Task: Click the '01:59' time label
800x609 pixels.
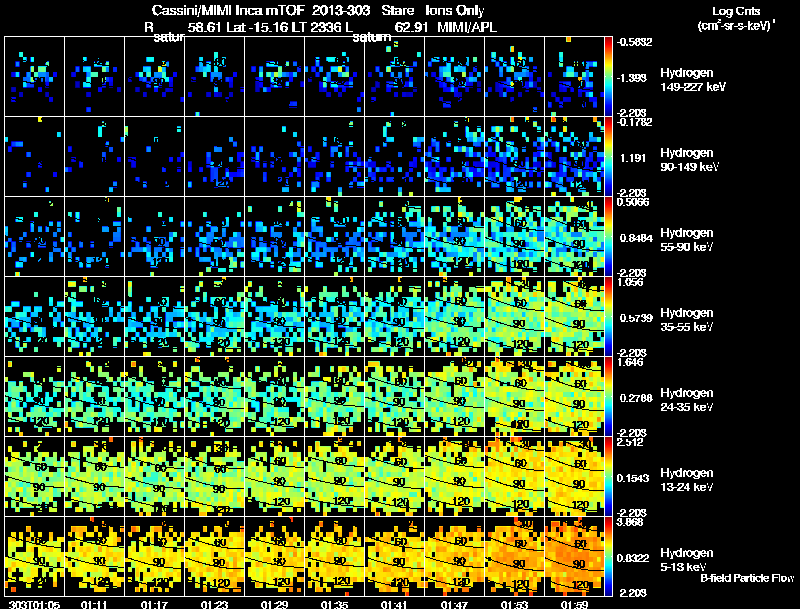Action: [x=574, y=604]
